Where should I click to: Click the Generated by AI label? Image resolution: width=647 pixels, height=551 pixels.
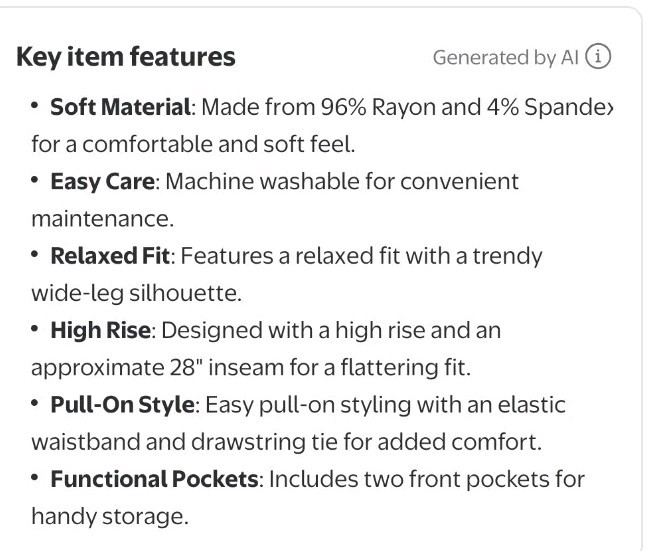505,58
